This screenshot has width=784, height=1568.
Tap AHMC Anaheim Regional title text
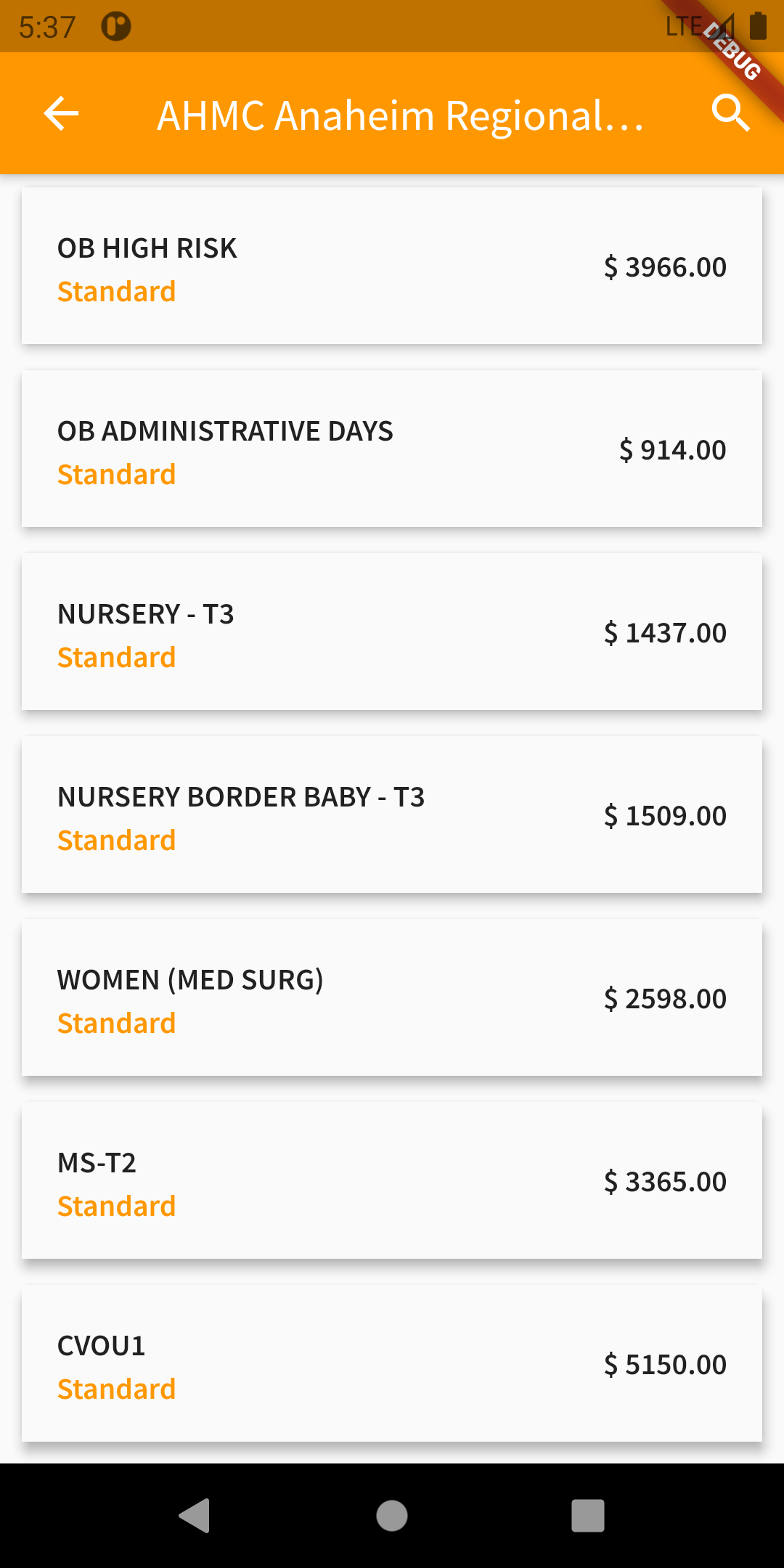click(400, 115)
